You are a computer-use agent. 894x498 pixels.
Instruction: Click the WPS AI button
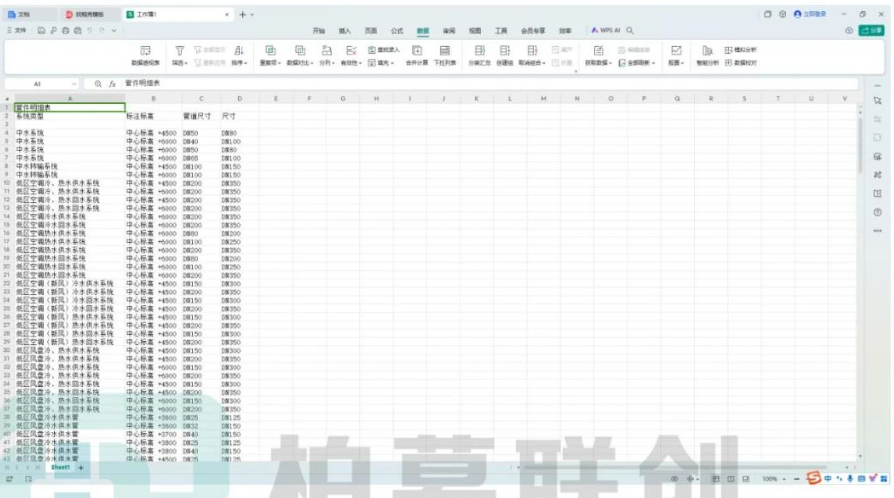606,30
